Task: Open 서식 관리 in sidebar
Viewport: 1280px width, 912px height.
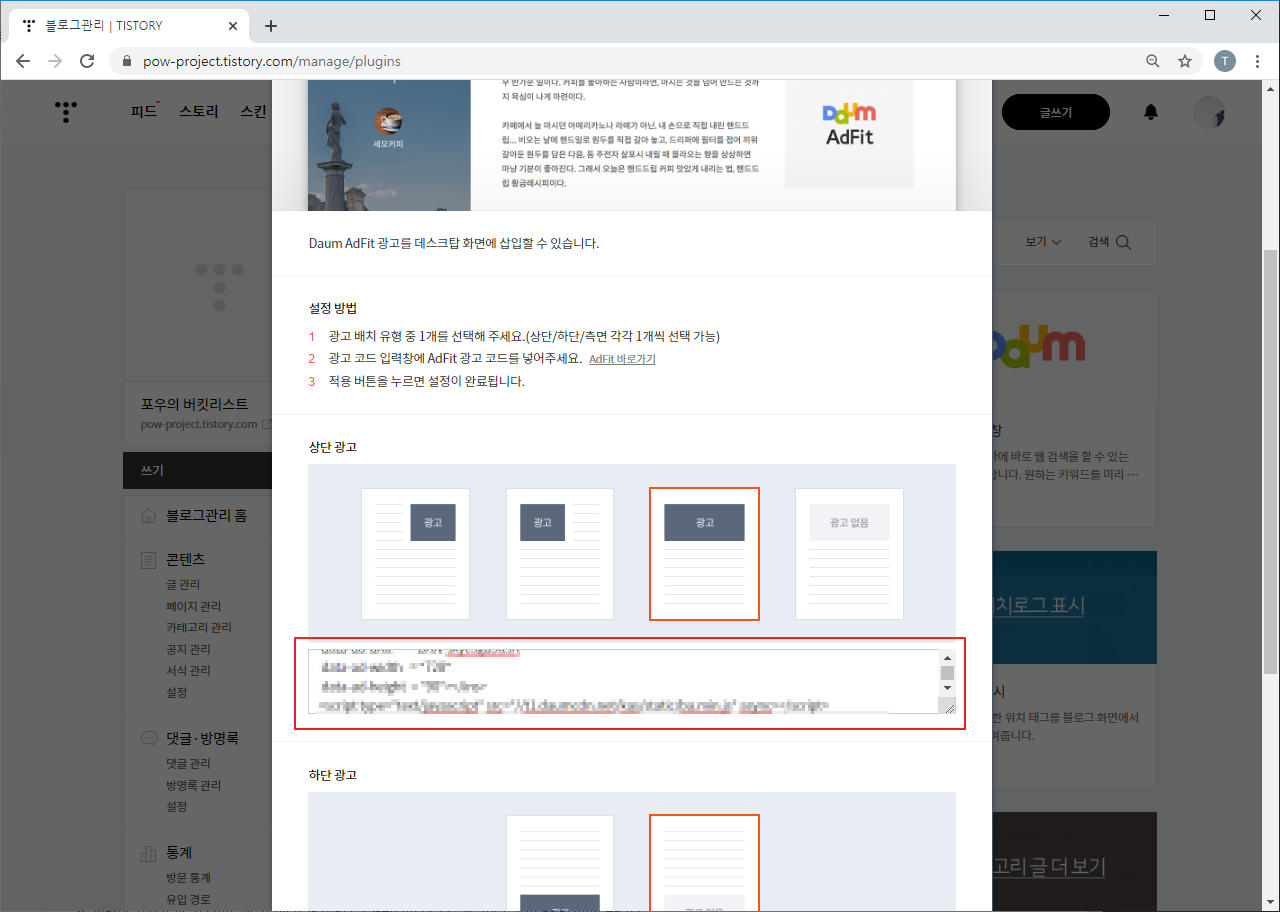Action: pos(188,670)
